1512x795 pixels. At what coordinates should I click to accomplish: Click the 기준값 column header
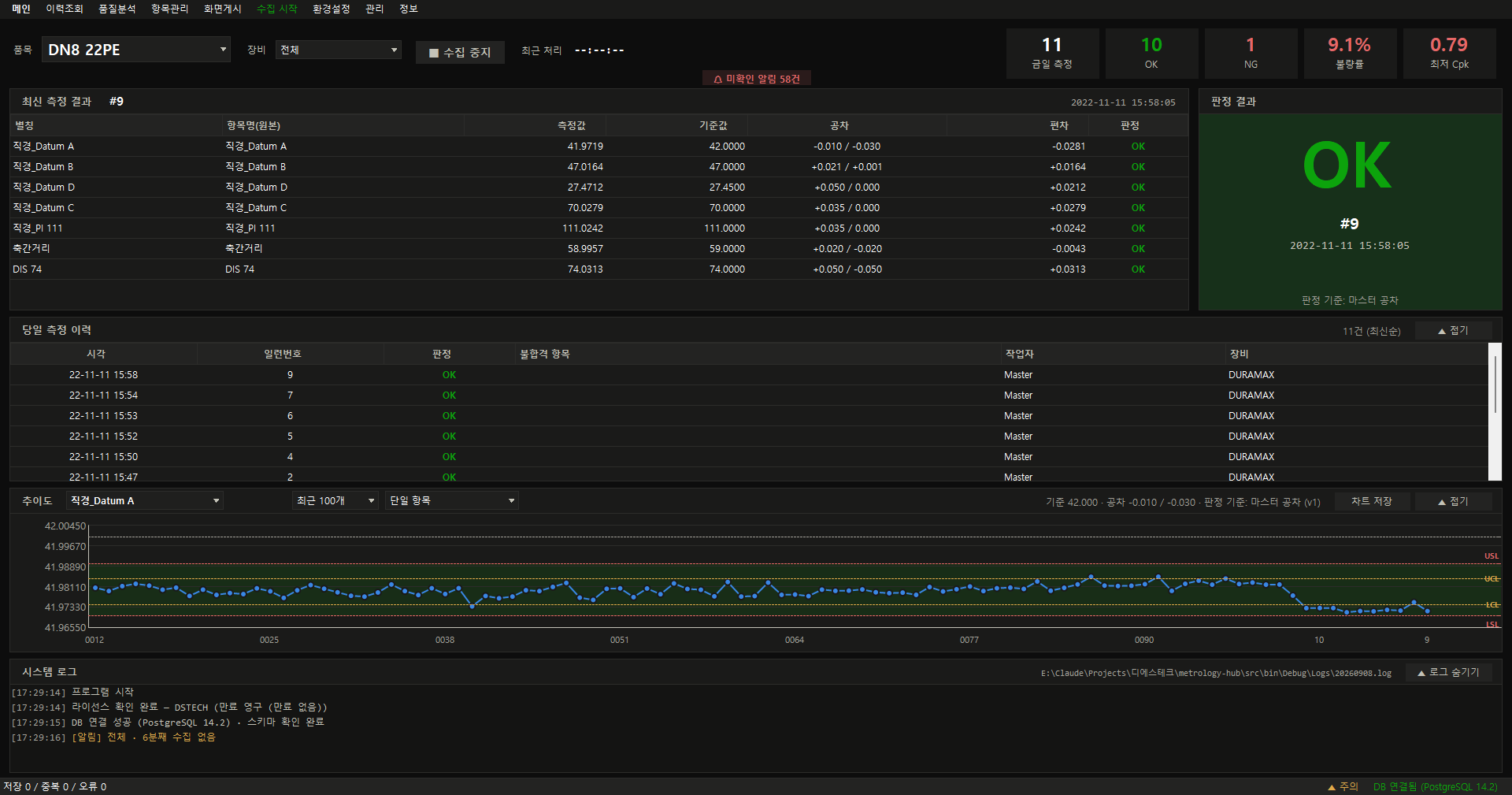[677, 126]
